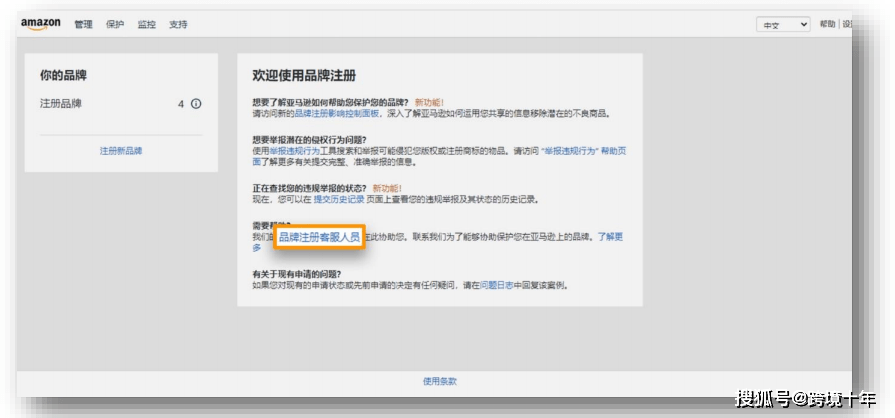Click the info icon beside 注册品牌

click(x=196, y=104)
